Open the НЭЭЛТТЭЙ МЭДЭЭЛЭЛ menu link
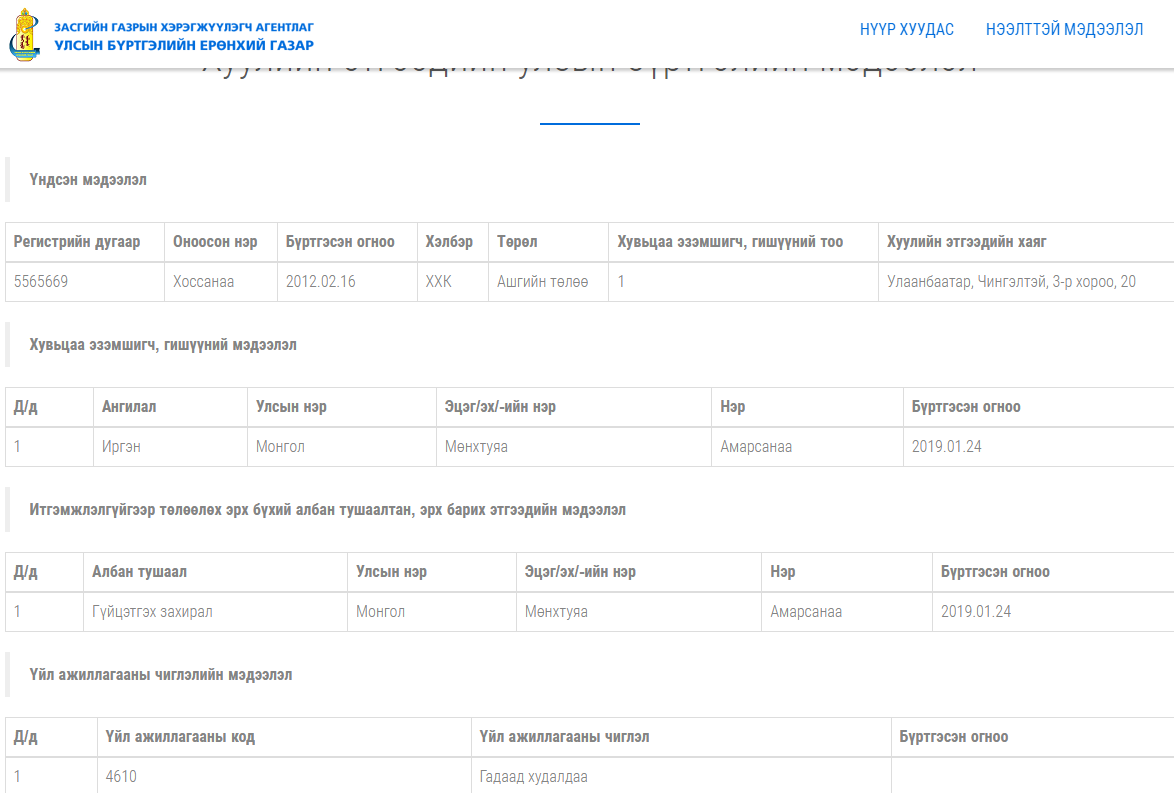 1064,30
